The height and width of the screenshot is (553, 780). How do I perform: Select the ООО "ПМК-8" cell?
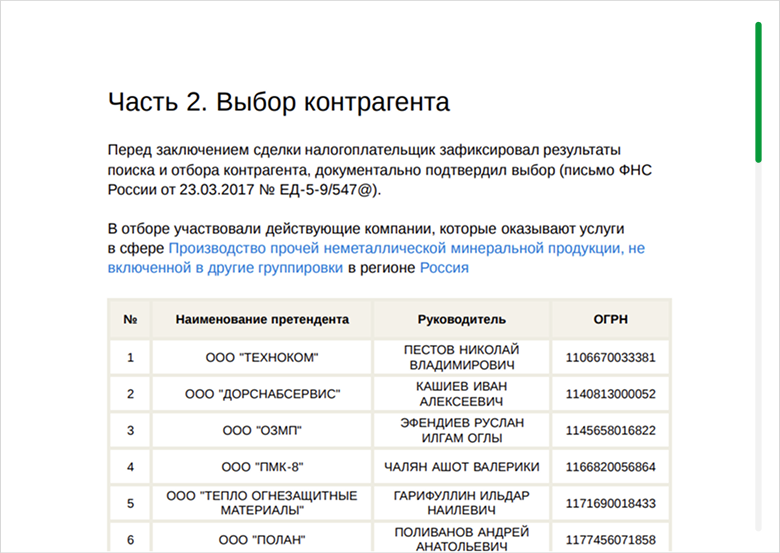(262, 467)
